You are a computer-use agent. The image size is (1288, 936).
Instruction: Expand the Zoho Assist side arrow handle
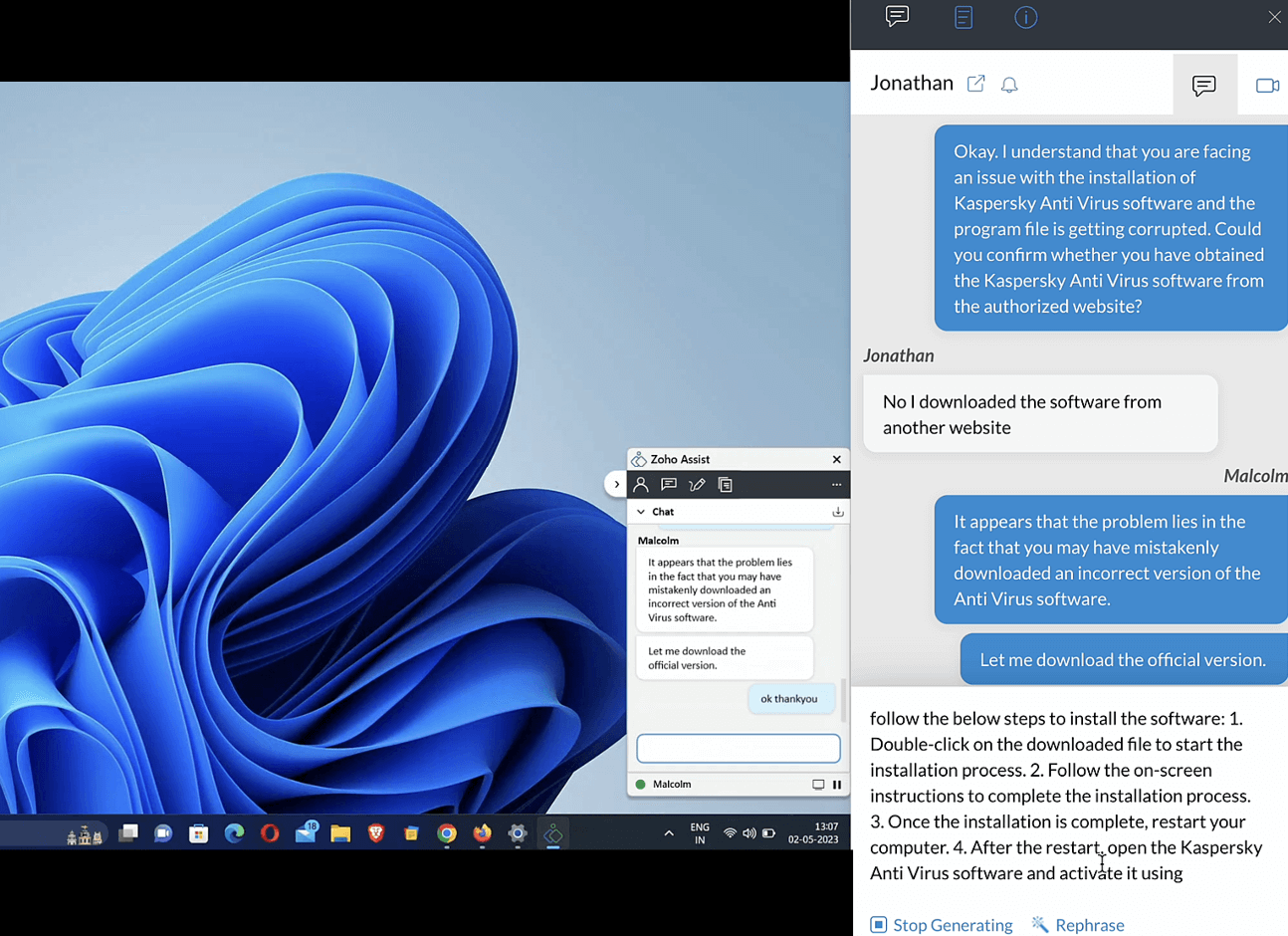[616, 485]
